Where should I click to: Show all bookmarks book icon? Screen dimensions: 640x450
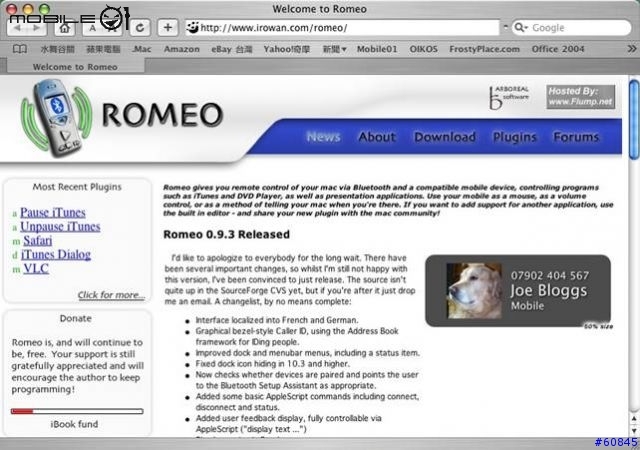point(20,49)
